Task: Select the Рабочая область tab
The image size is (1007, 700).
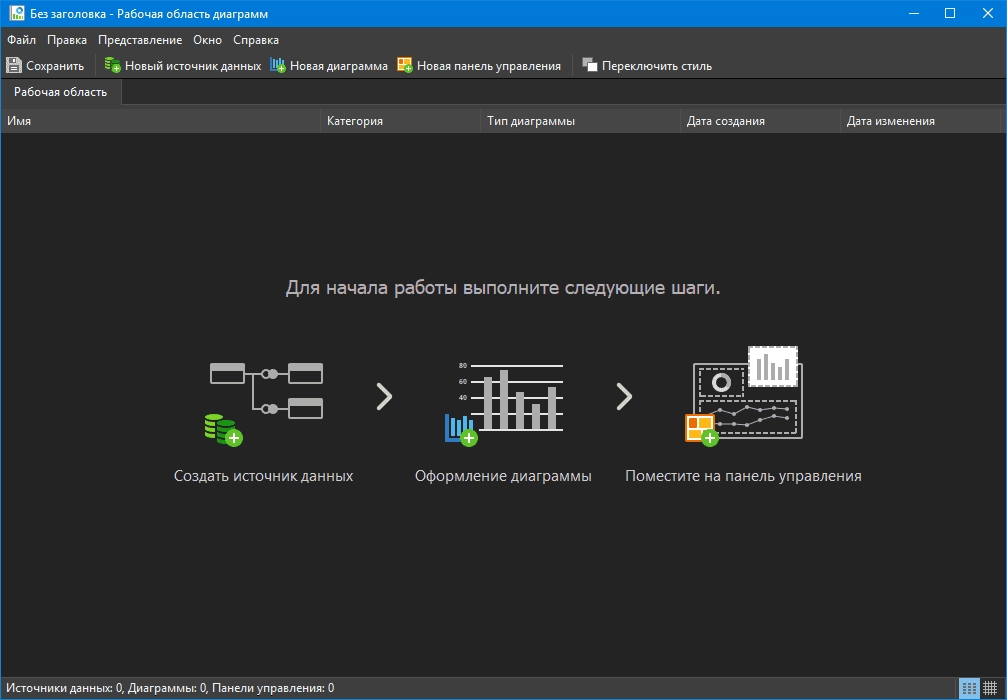Action: [x=60, y=92]
